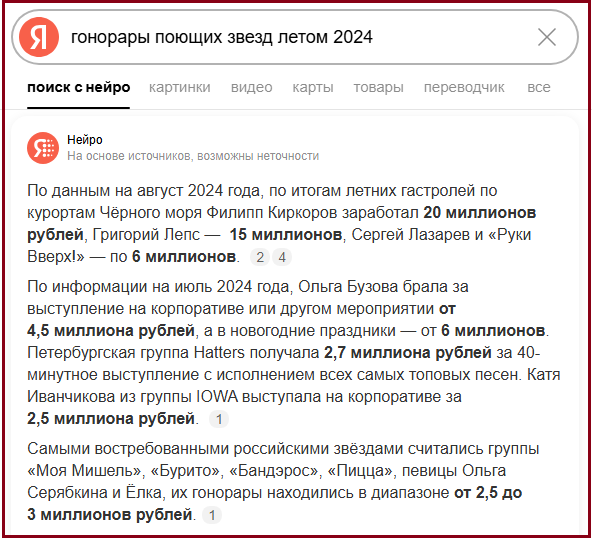Open the 'товары' tab
Screen dimensions: 592x538
[378, 87]
